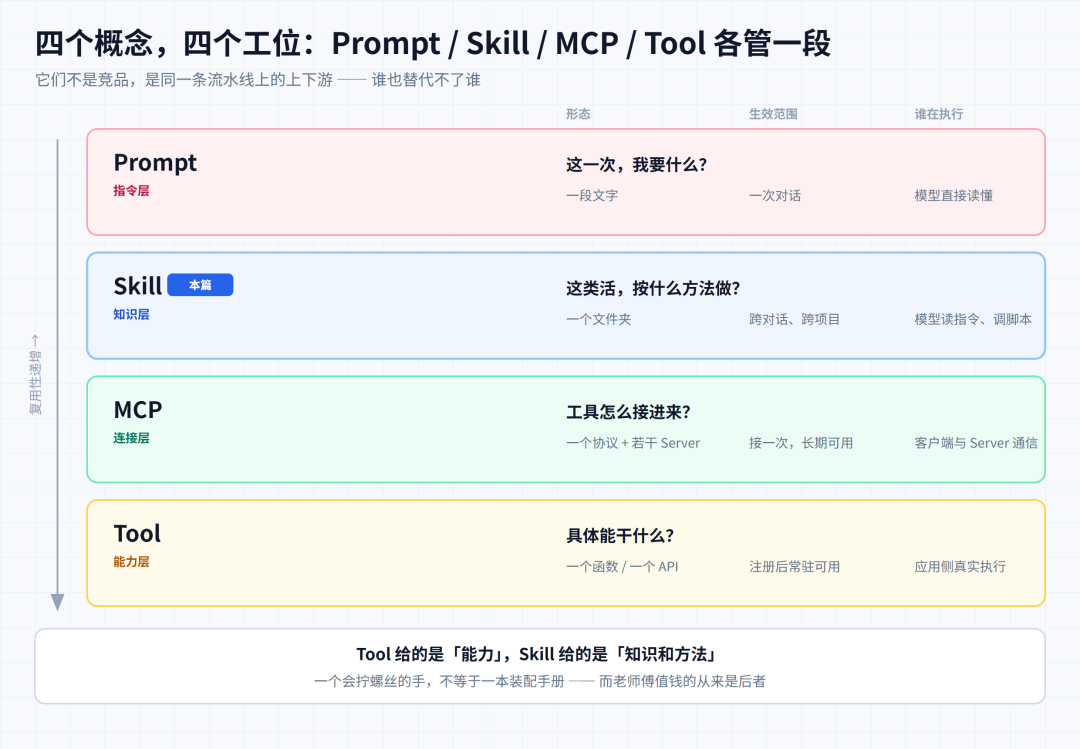
Task: Click the question 这一次，我要什么？
Action: pyautogui.click(x=636, y=165)
